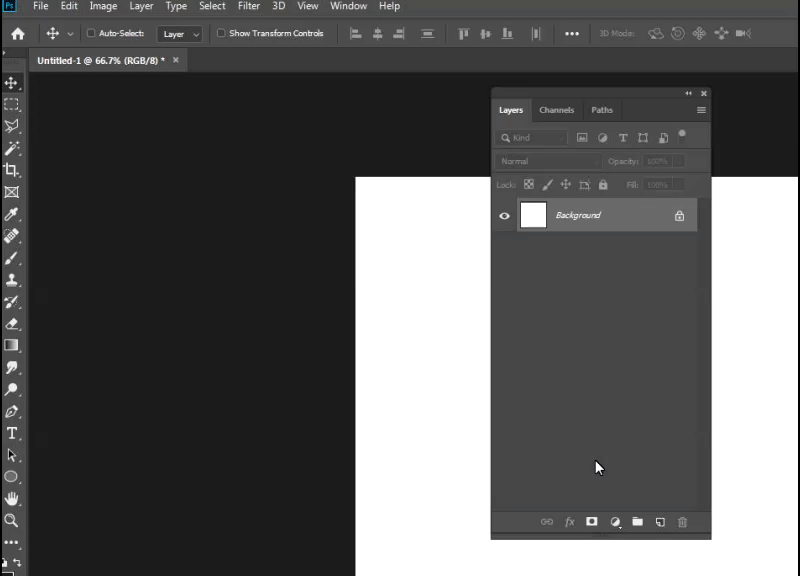Close the Untitled-1 document tab
The image size is (800, 576).
pyautogui.click(x=176, y=60)
